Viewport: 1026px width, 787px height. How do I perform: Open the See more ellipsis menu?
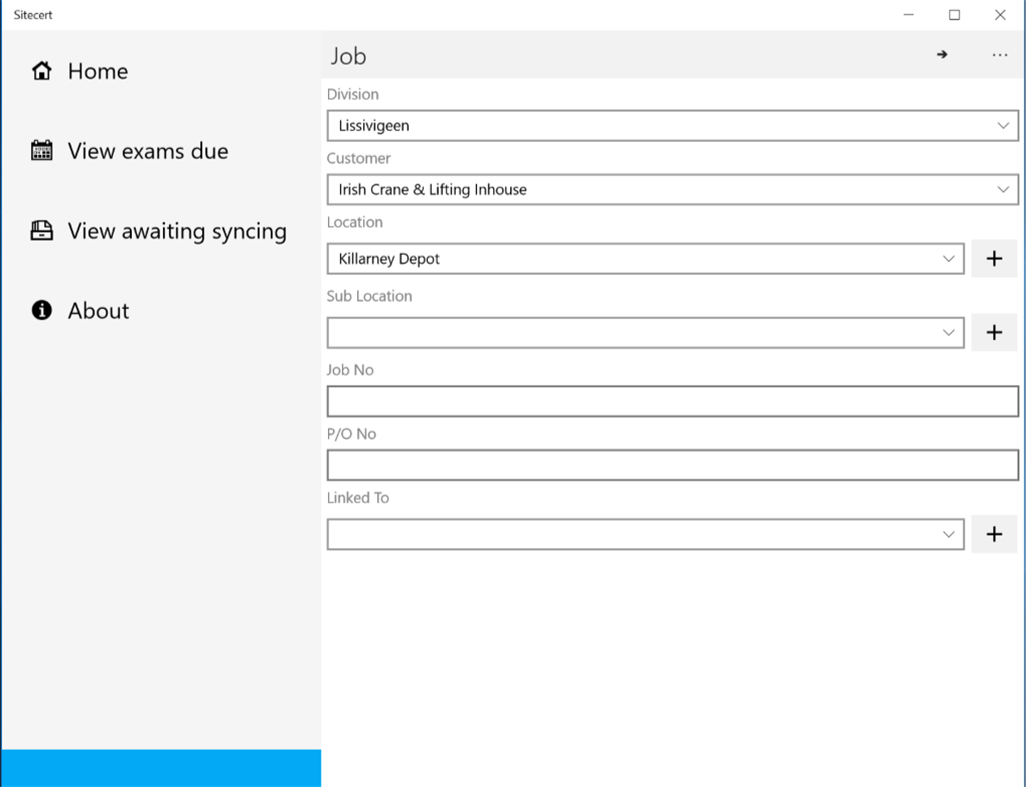[999, 55]
